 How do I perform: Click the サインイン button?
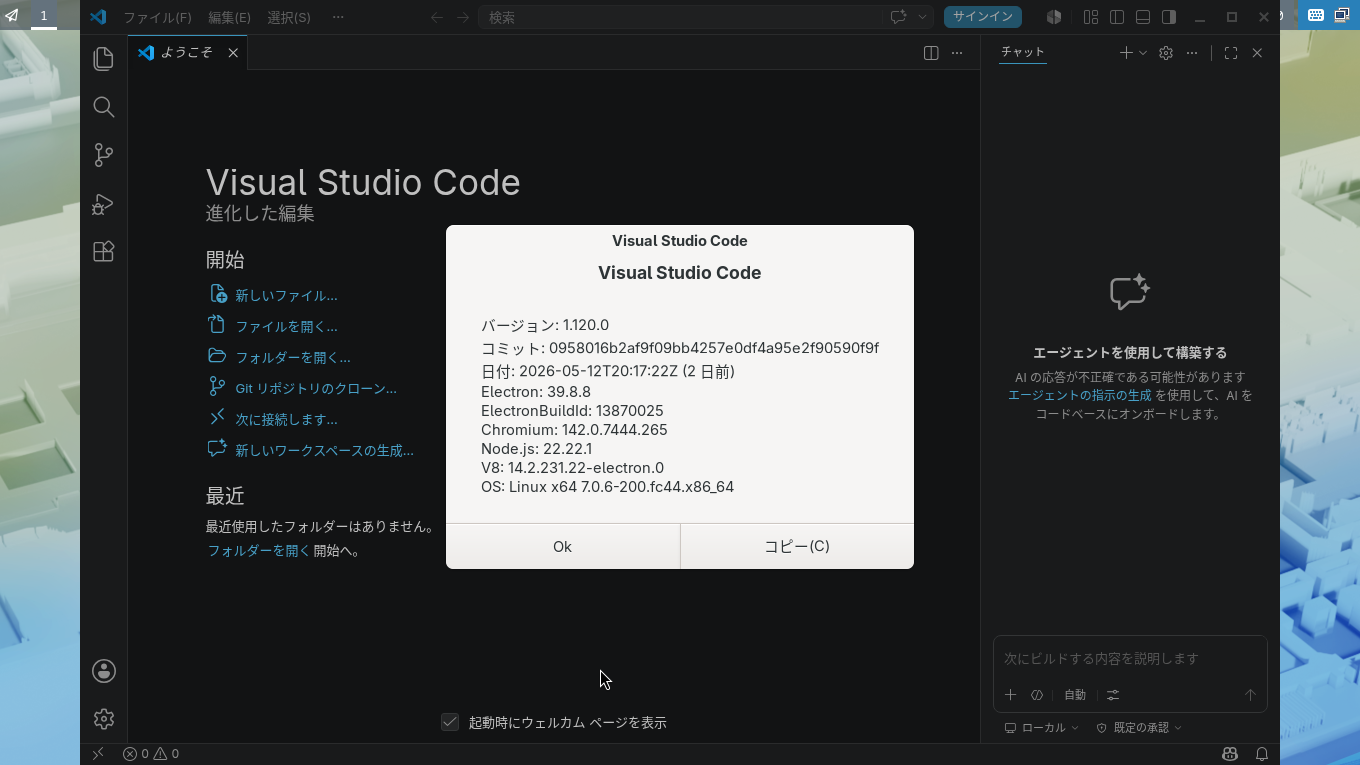983,17
